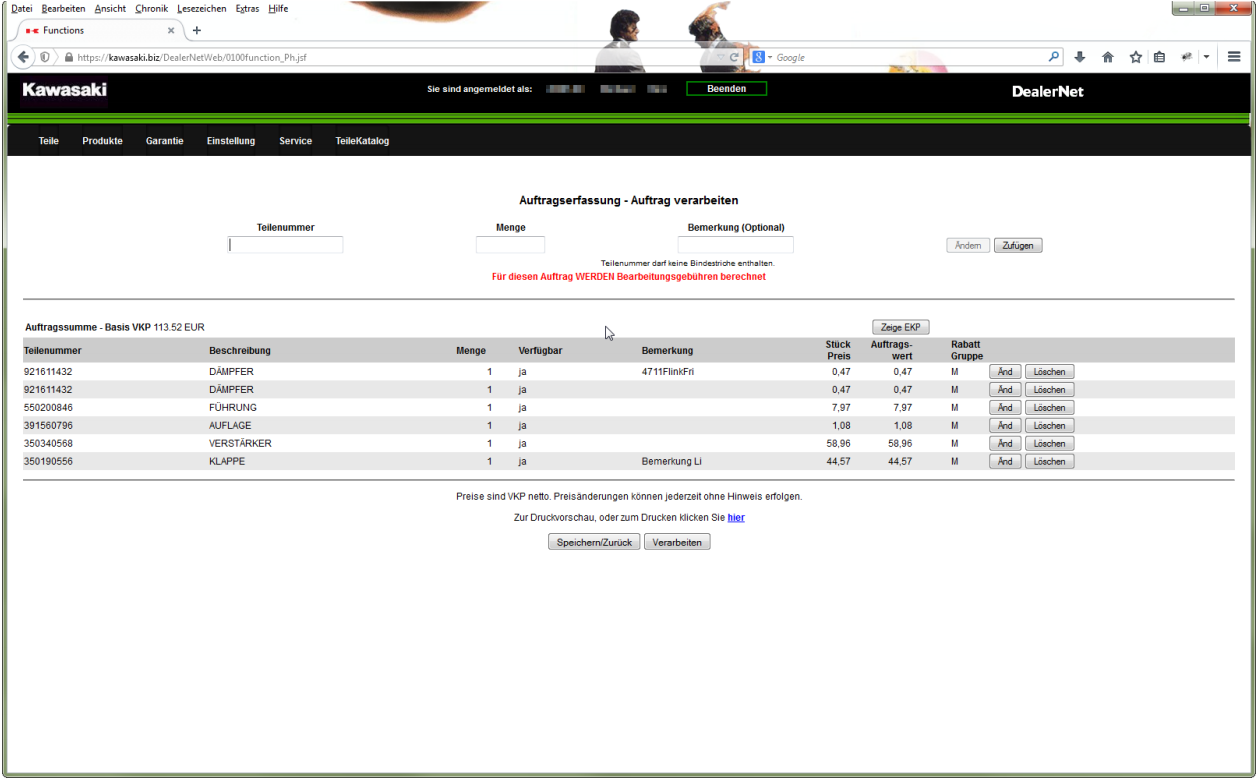
Task: Click Änd button for DÄMPFER row with 4711FlinkFri
Action: pos(1005,372)
